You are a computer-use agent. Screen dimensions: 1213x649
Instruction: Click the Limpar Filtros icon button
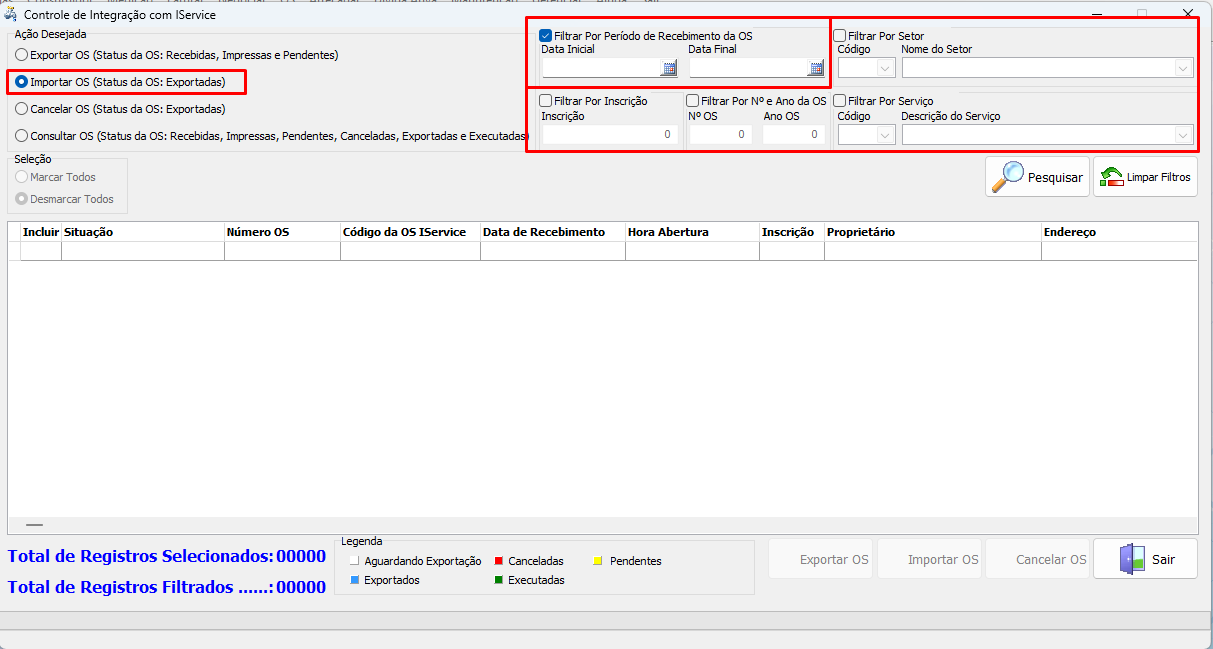(x=1111, y=177)
